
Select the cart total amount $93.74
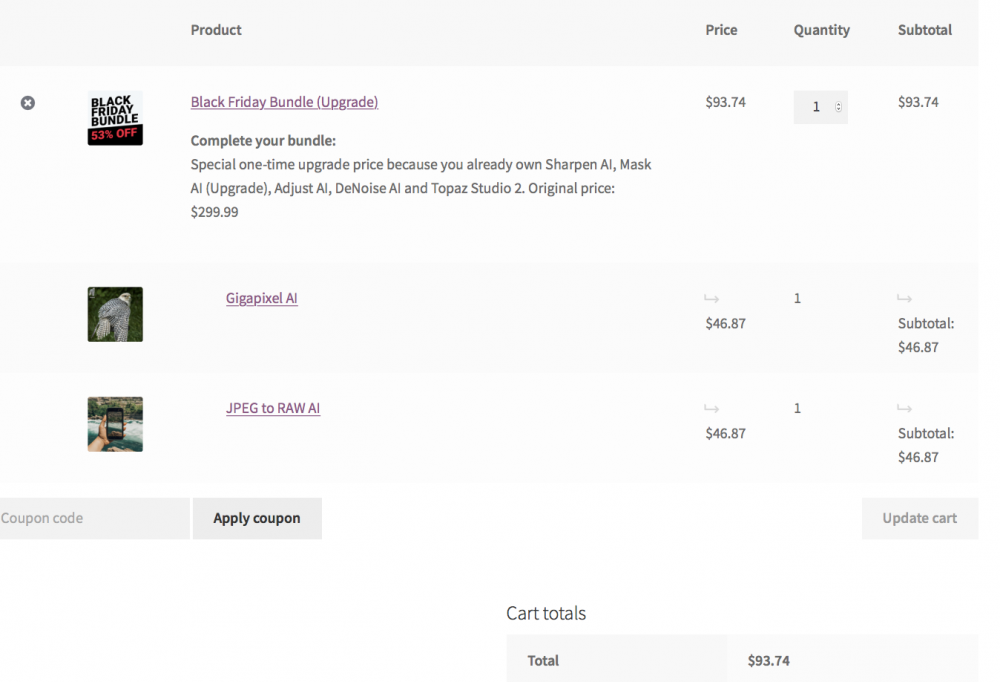pyautogui.click(x=768, y=660)
